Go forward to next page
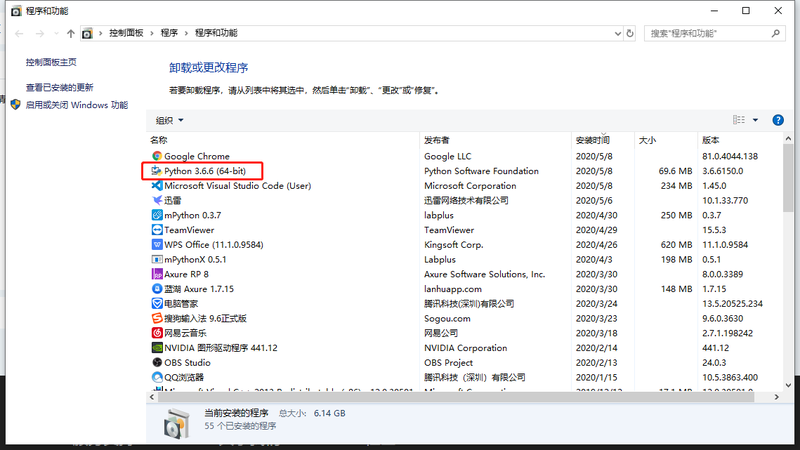The width and height of the screenshot is (800, 450). tap(40, 34)
